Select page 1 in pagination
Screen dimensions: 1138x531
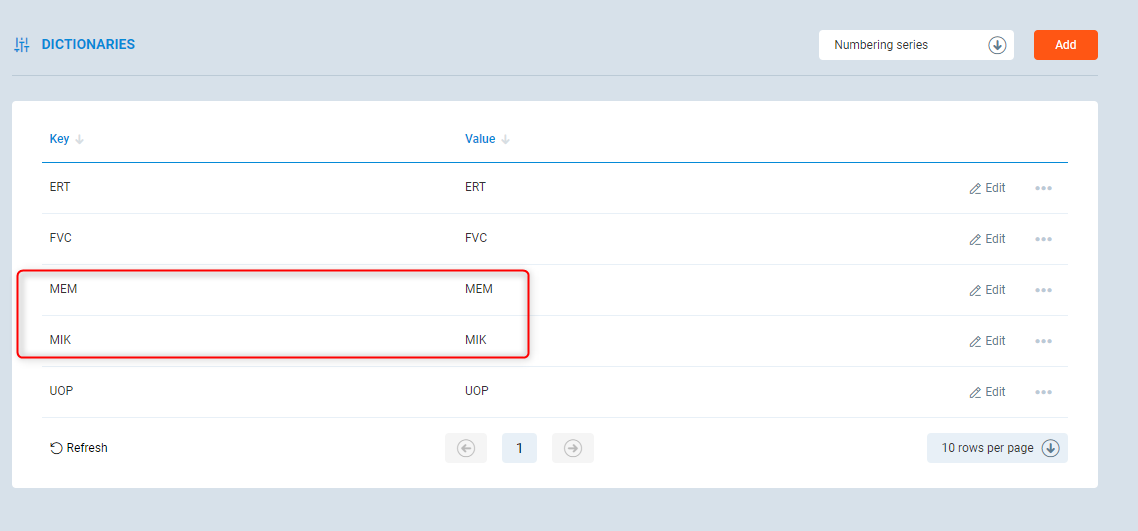click(519, 448)
